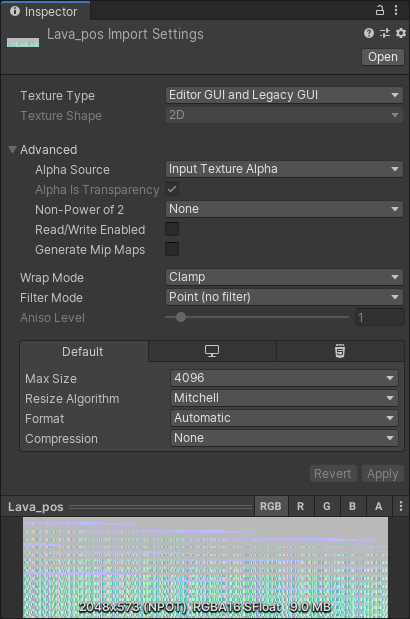Open the Non-Power of 2 dropdown
This screenshot has height=619, width=410.
(284, 209)
